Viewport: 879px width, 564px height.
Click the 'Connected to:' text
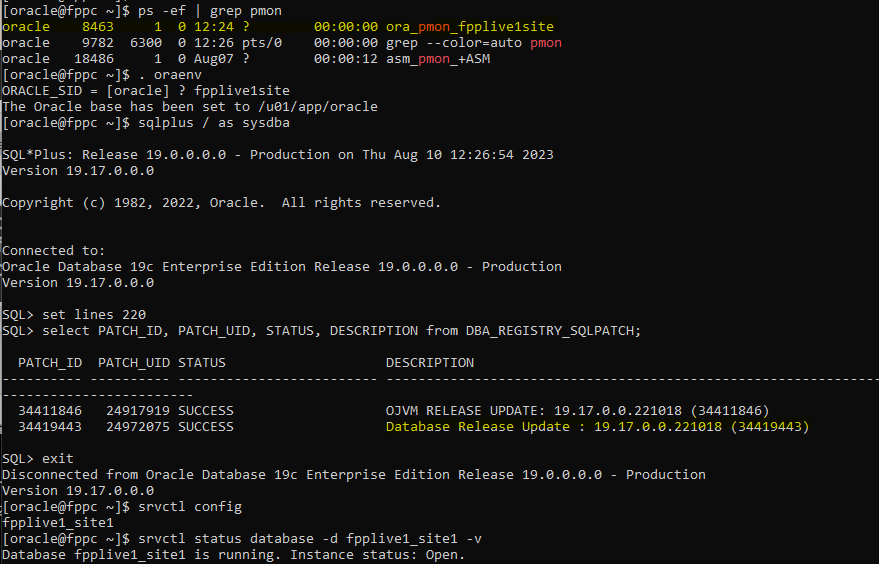53,251
